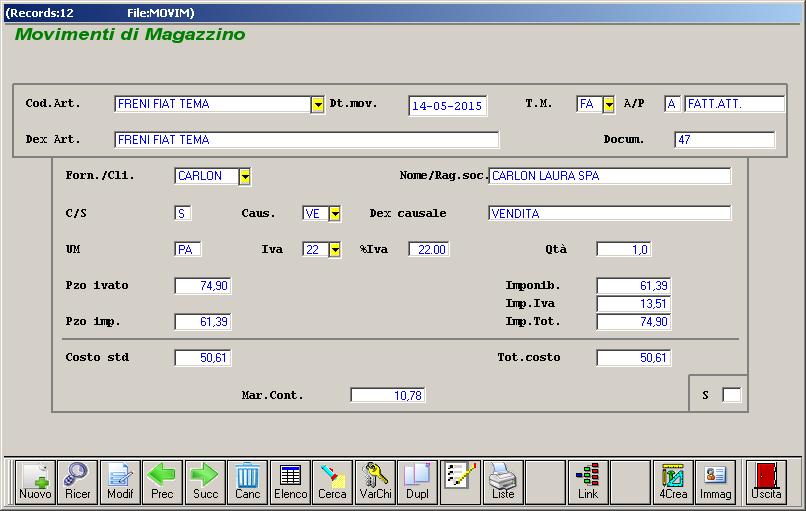This screenshot has width=806, height=511.
Task: Click the A/P letter field
Action: coord(672,104)
